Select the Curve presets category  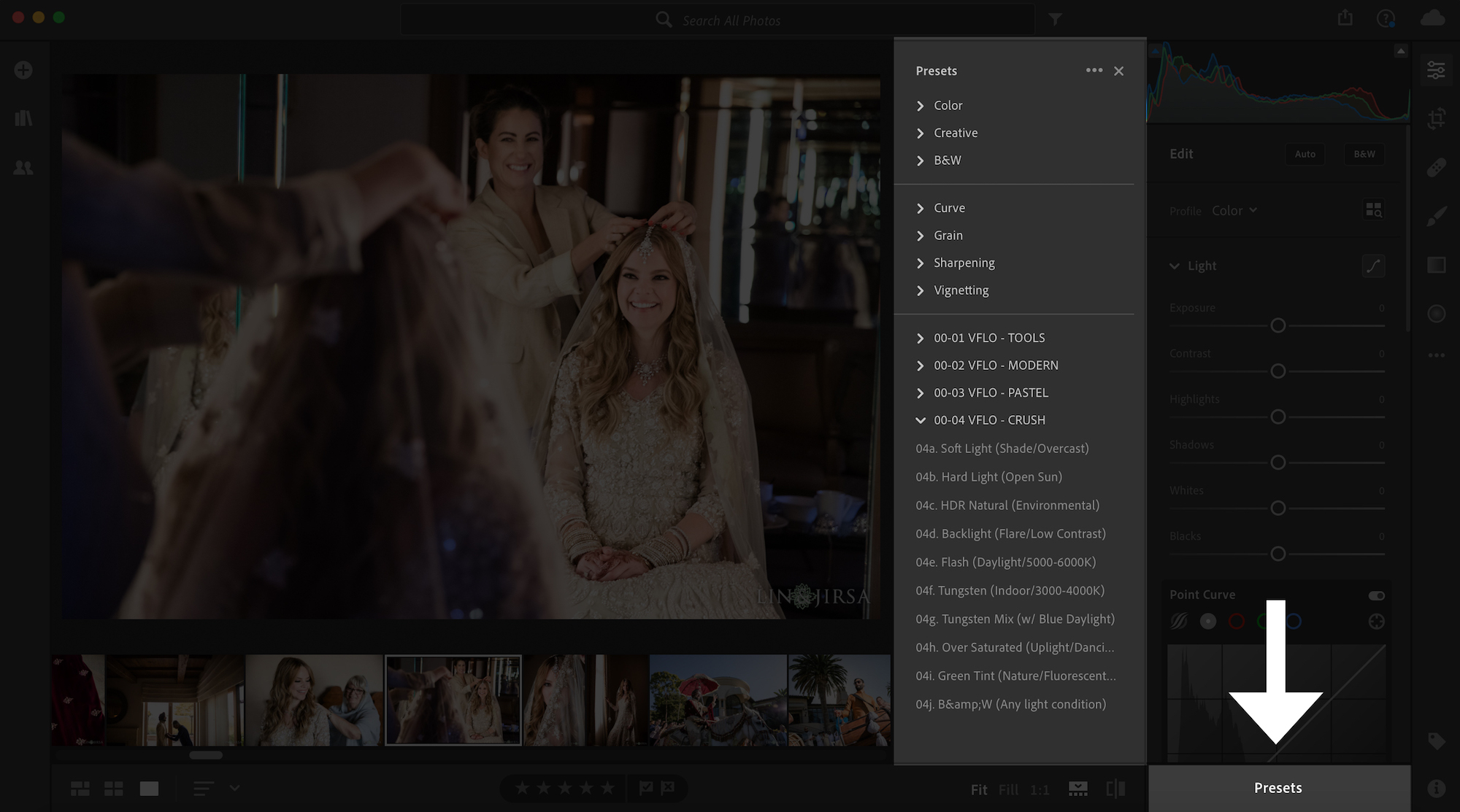point(949,207)
